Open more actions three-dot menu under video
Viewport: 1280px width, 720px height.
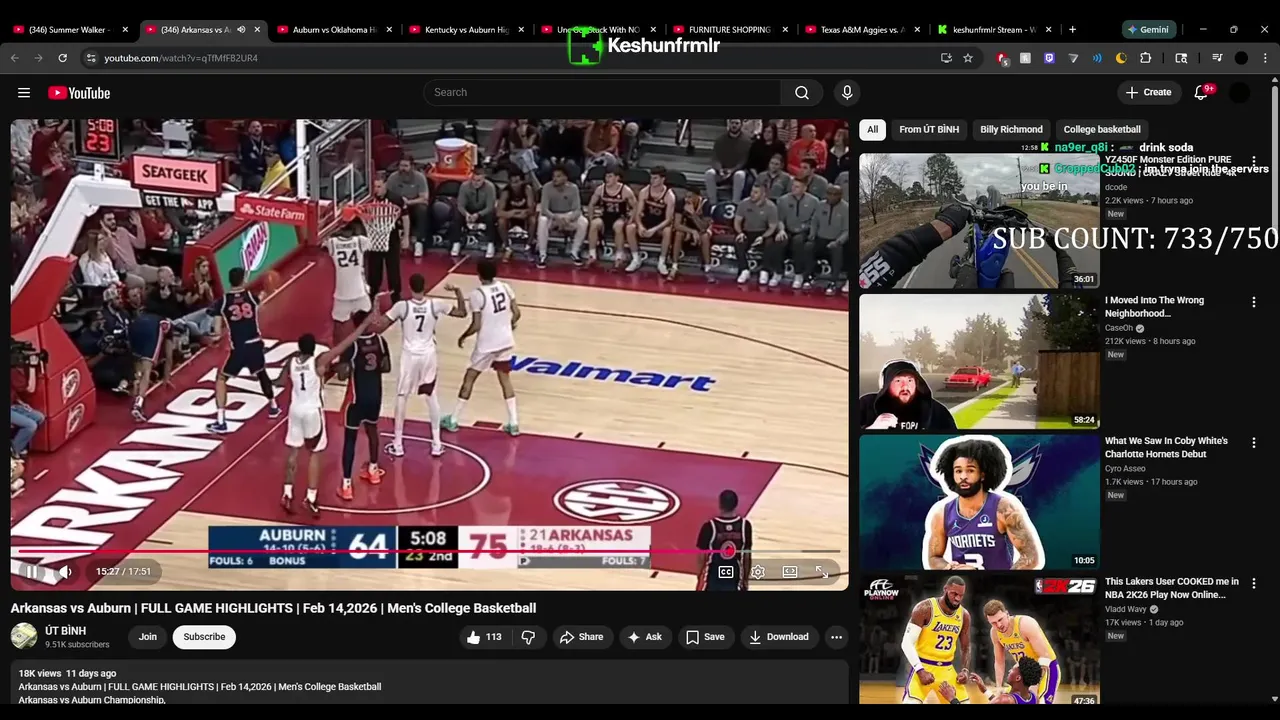(836, 637)
